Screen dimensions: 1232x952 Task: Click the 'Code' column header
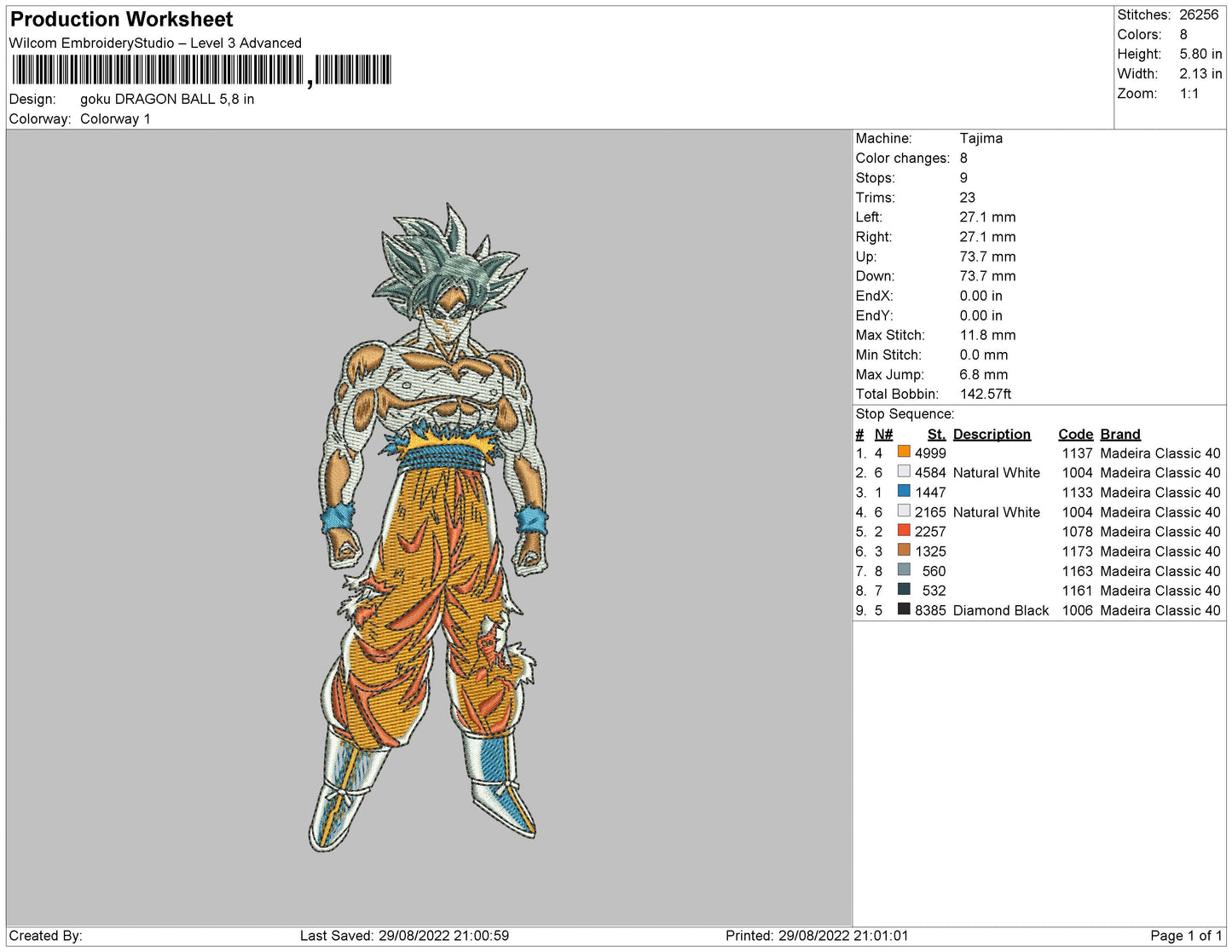click(1075, 434)
